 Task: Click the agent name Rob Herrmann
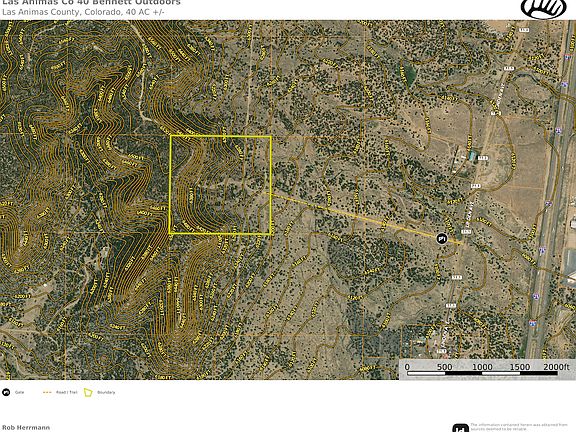(x=26, y=427)
